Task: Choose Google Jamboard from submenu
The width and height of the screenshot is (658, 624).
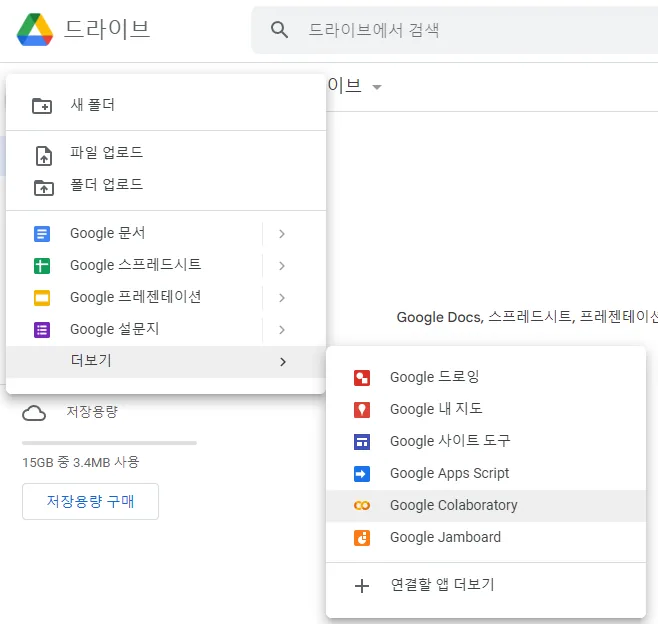Action: (486, 538)
